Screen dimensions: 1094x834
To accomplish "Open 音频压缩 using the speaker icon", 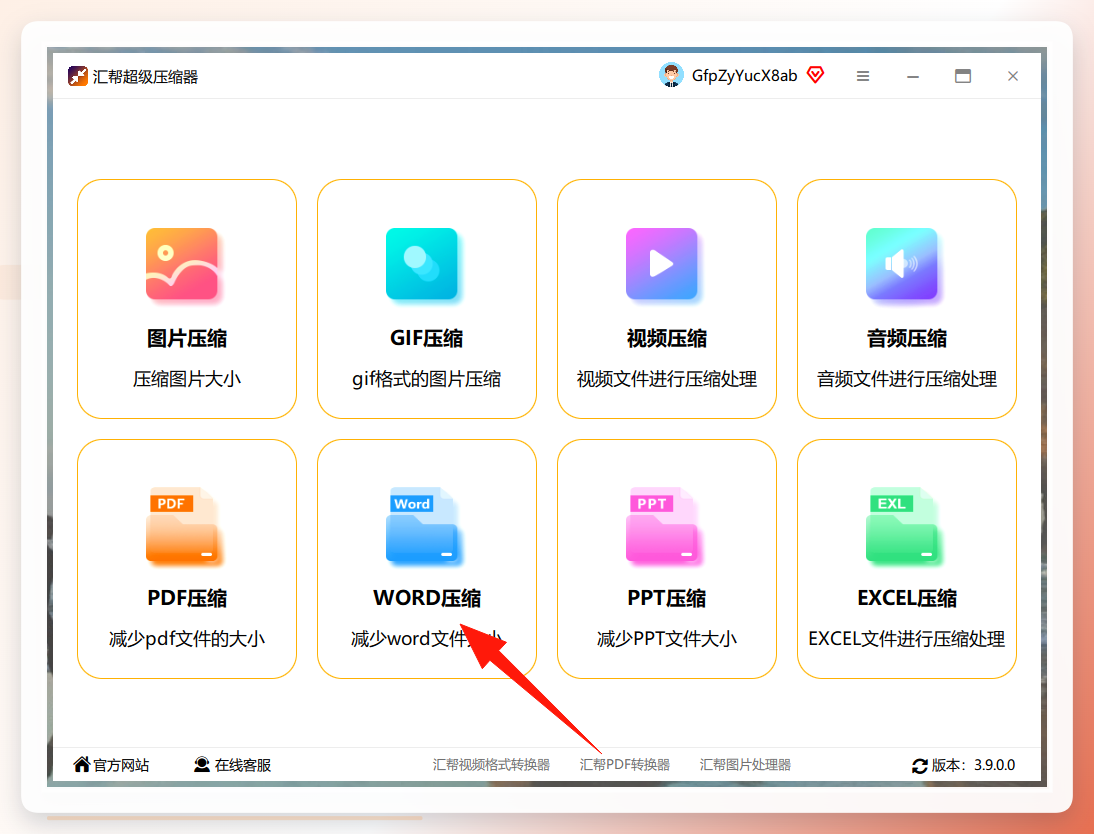I will 901,264.
